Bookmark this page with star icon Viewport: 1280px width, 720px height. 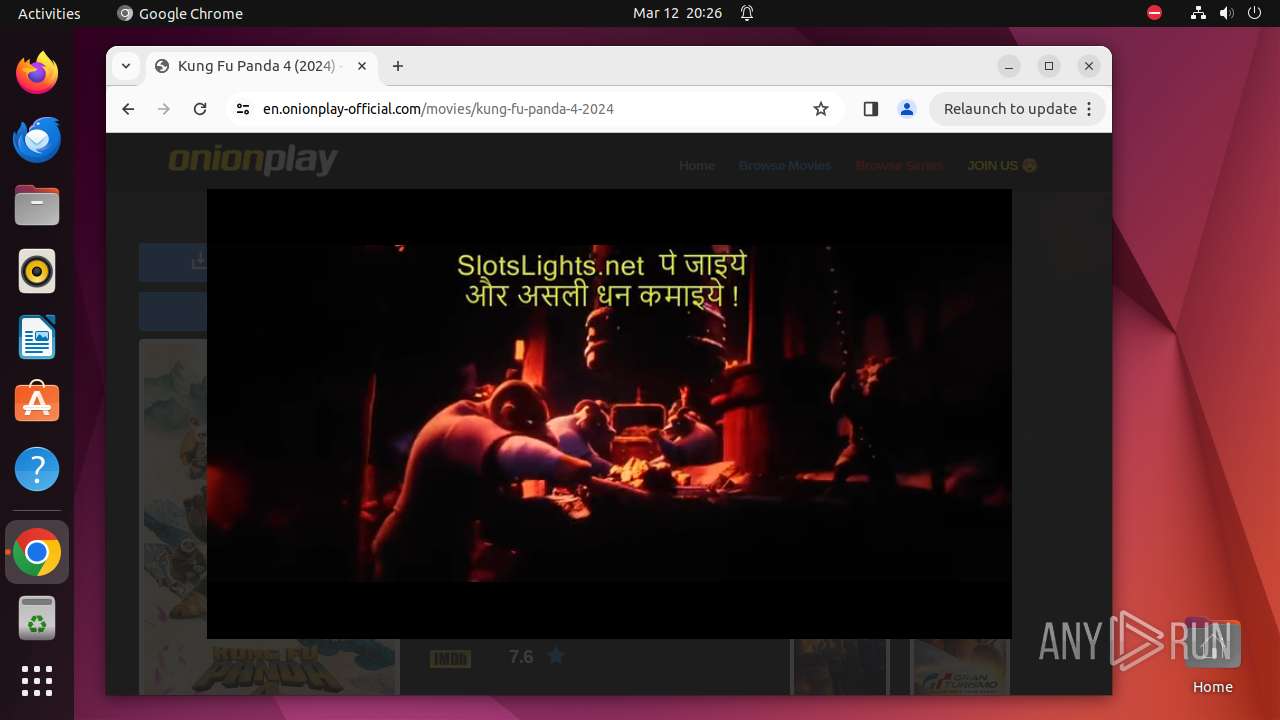[x=821, y=109]
